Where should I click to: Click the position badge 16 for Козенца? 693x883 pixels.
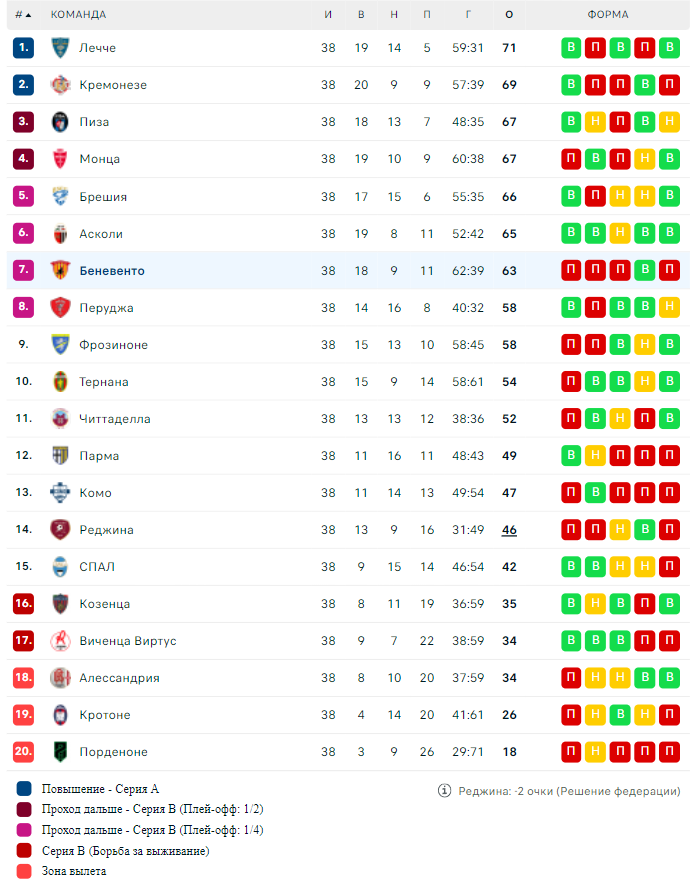pyautogui.click(x=23, y=604)
